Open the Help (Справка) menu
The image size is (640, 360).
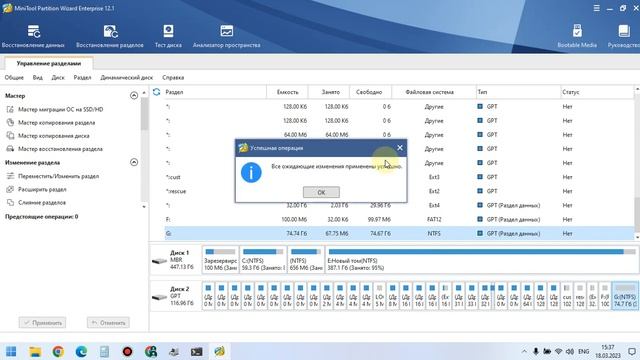click(173, 78)
